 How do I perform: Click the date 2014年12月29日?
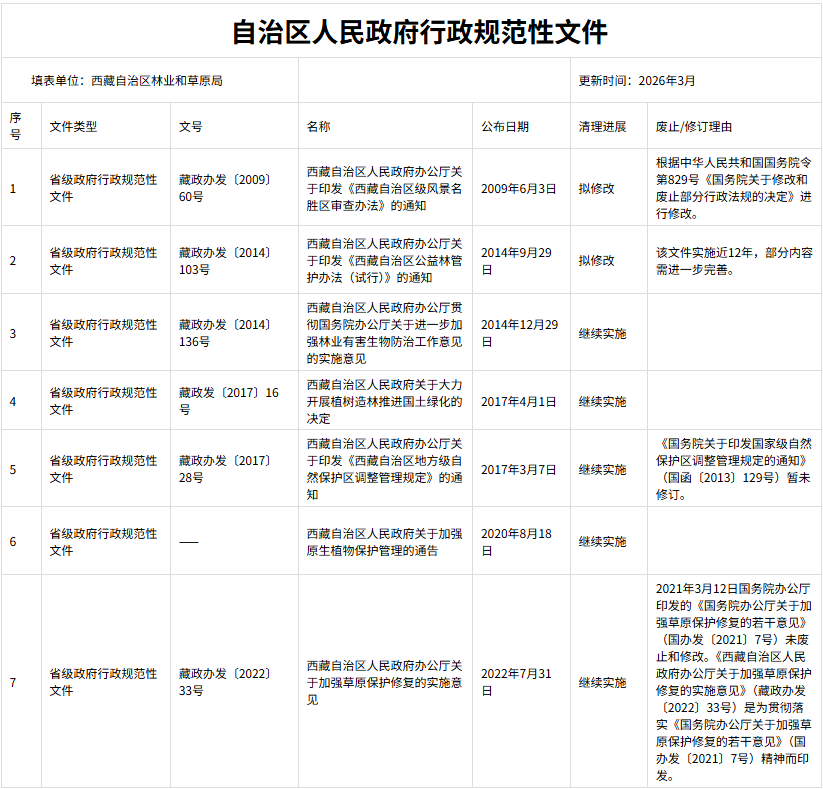pos(519,333)
